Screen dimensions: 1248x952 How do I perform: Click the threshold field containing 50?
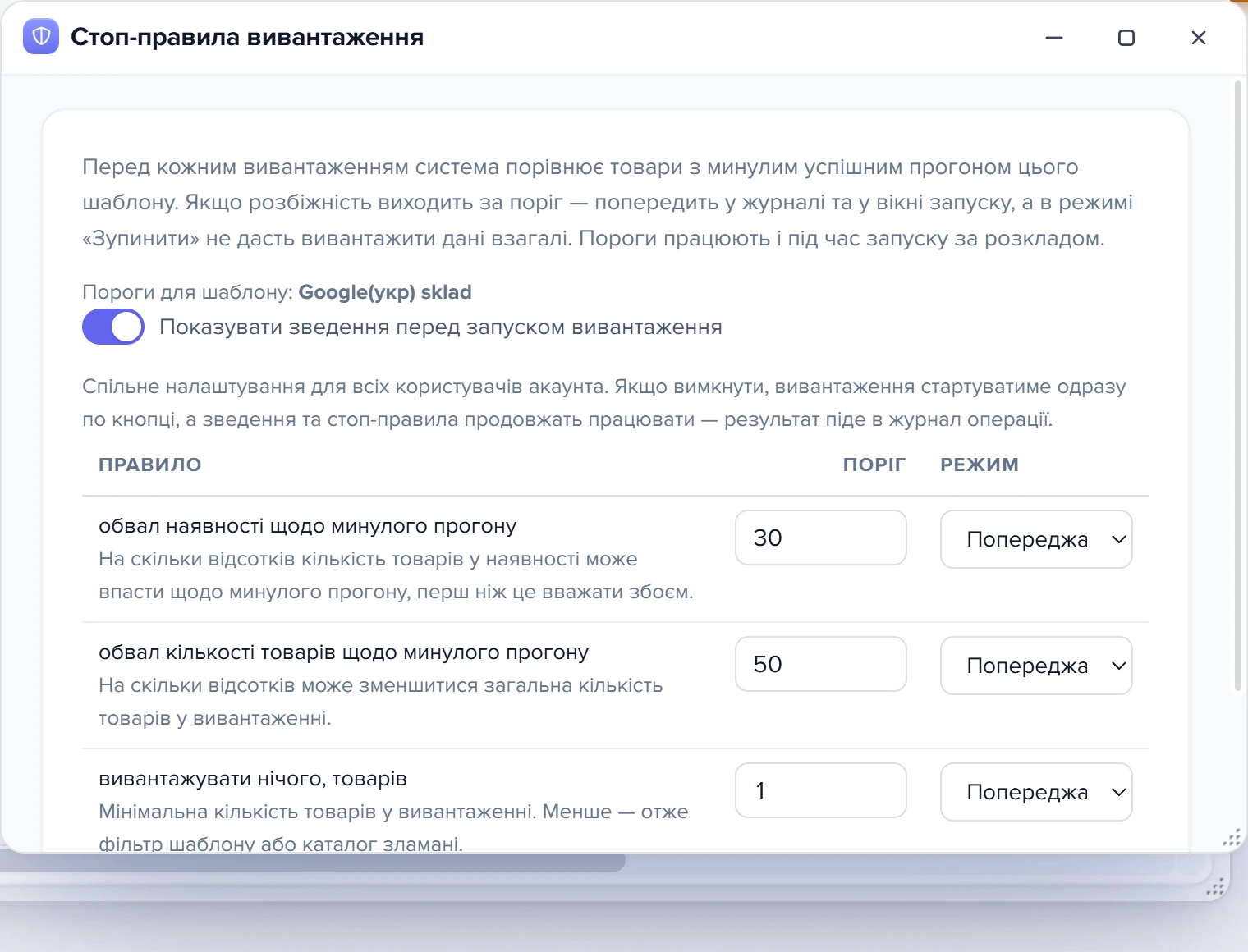[x=821, y=664]
